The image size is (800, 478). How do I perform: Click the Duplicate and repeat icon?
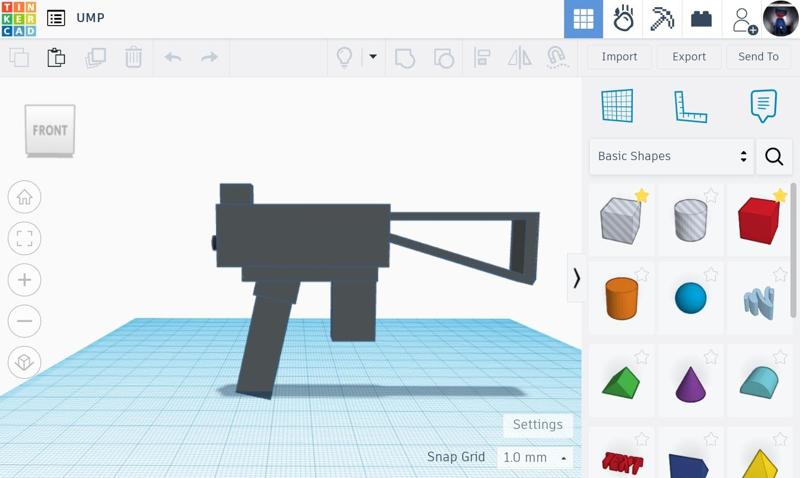95,57
